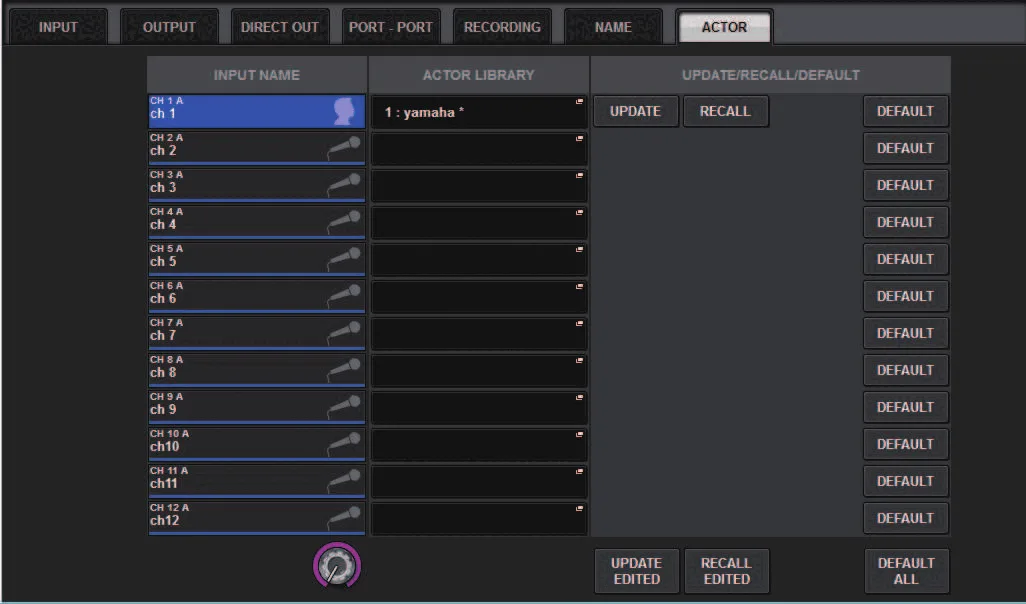Switch to the OUTPUT tab
The width and height of the screenshot is (1026, 604).
pos(169,27)
